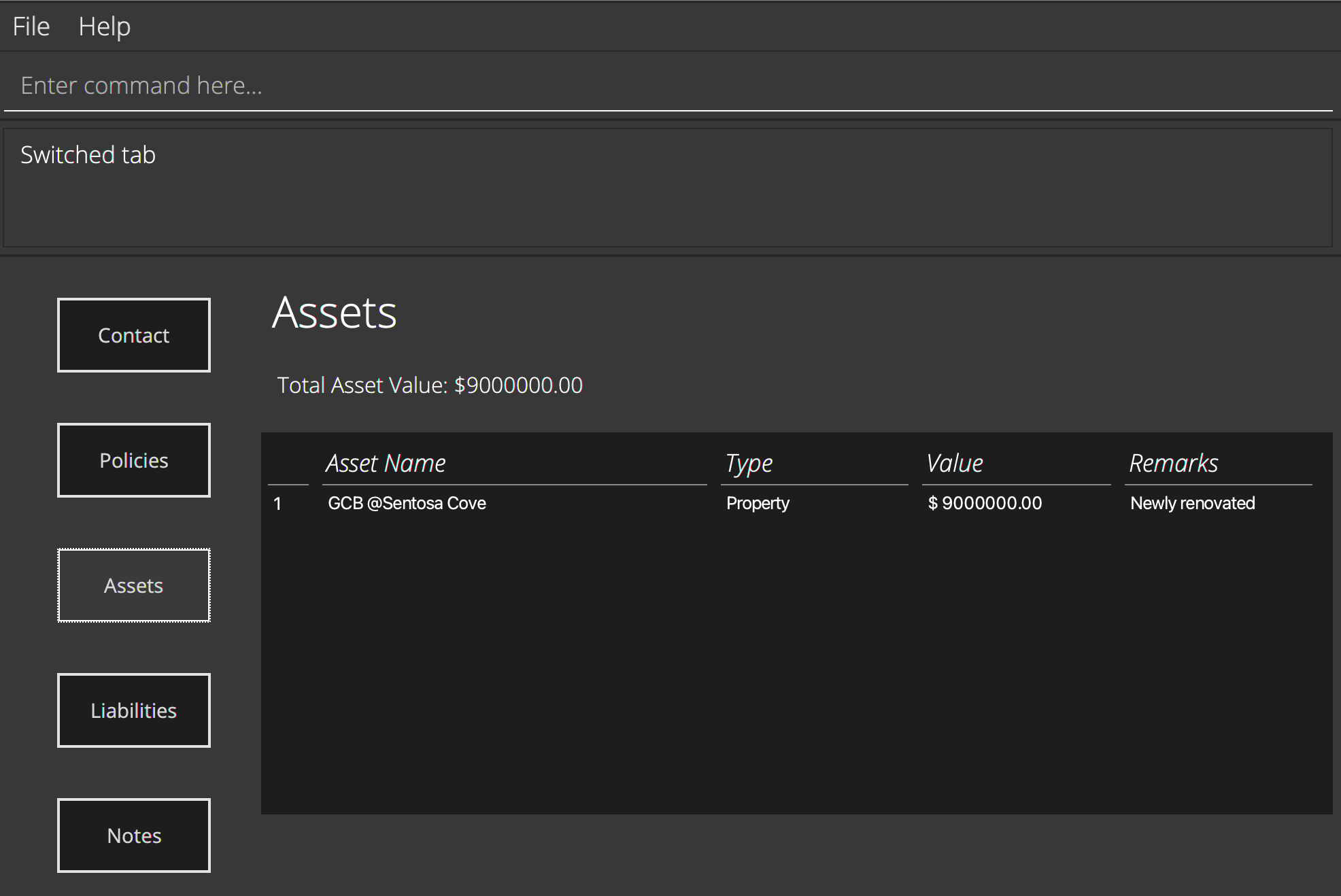Image resolution: width=1341 pixels, height=896 pixels.
Task: Select the Assets tab button
Action: (134, 585)
